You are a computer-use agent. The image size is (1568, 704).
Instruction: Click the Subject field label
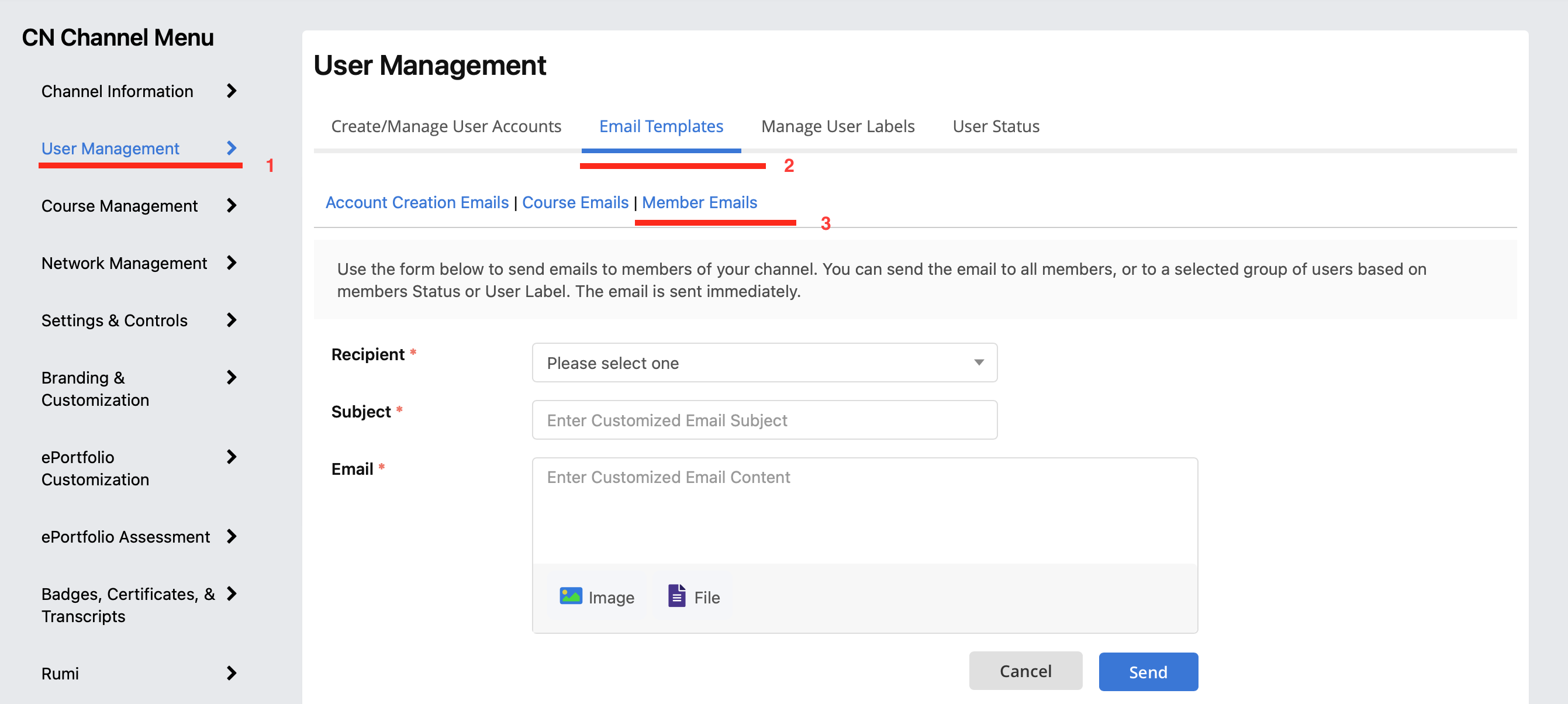point(361,412)
